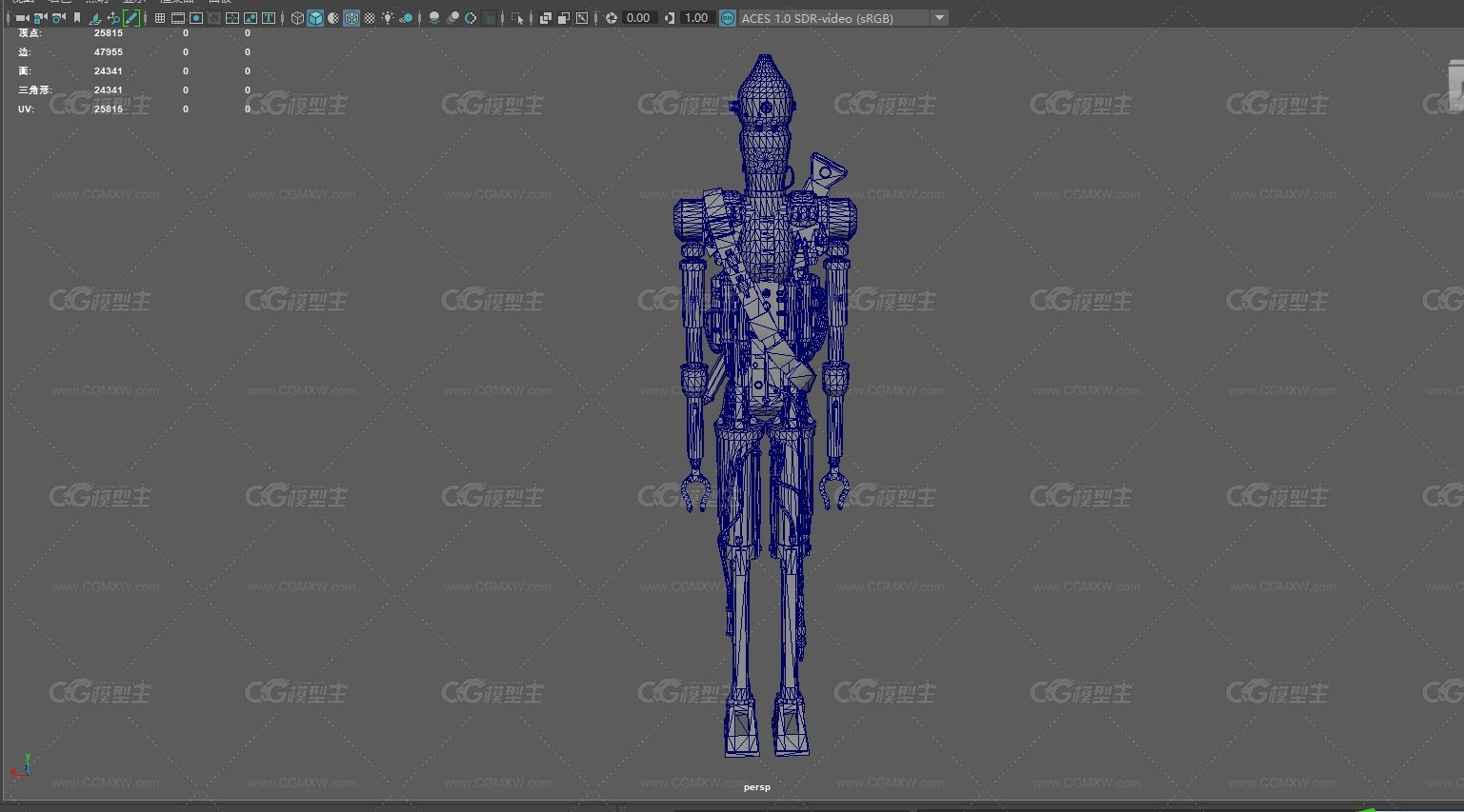Toggle the Film Gate icon

[x=178, y=18]
